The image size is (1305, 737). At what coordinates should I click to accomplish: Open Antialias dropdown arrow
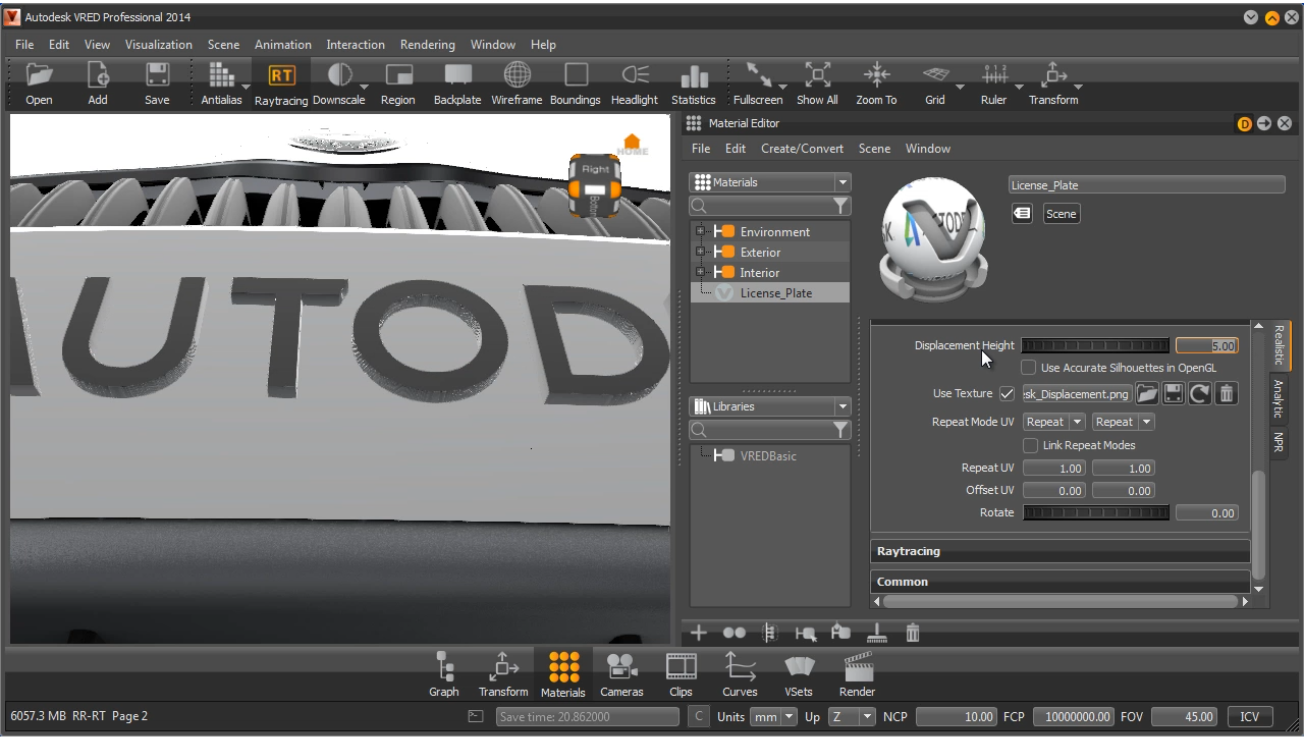pyautogui.click(x=246, y=86)
